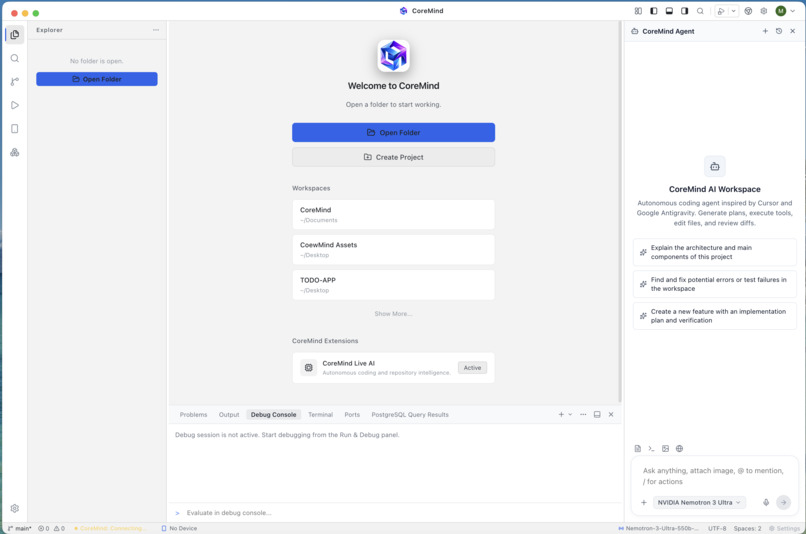Click the image icon above the chat input
Screen dimensions: 806x534
tap(665, 448)
